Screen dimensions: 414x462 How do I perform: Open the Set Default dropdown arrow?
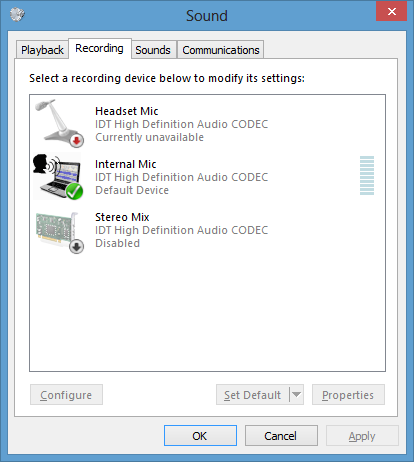[x=296, y=395]
